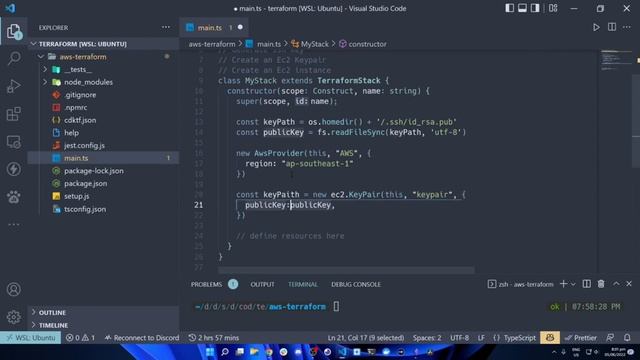Click the WSL: Ubuntu remote indicator
The height and width of the screenshot is (360, 640).
tap(31, 338)
